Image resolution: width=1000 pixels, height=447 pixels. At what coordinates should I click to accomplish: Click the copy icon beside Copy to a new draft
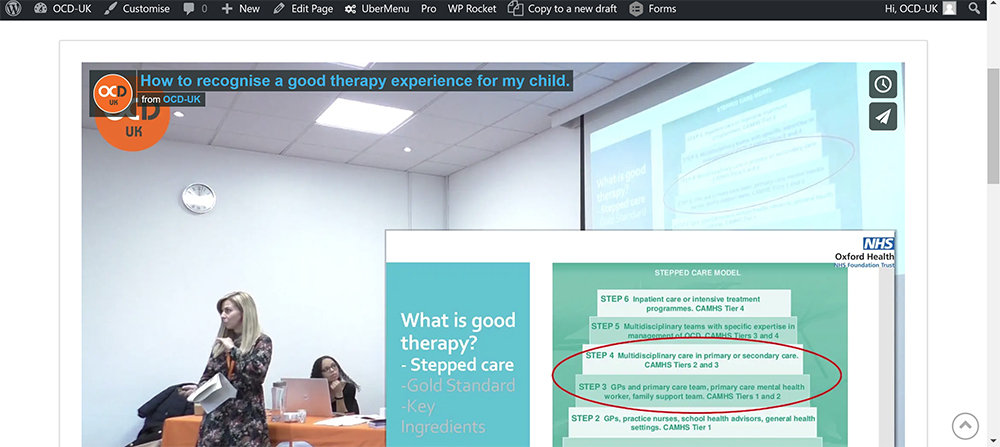(515, 8)
